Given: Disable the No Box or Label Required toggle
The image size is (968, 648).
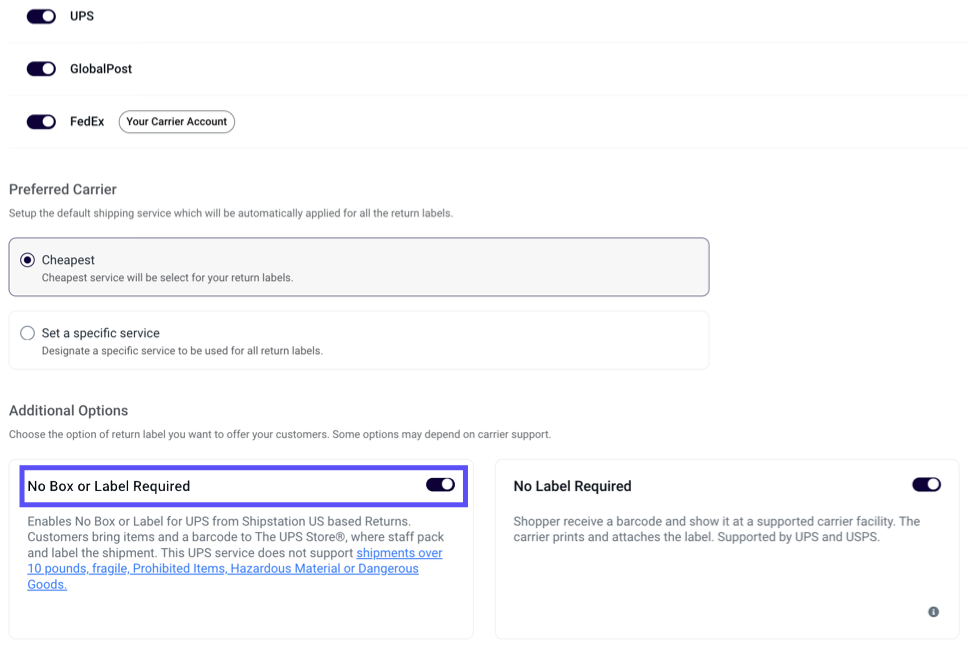Looking at the screenshot, I should (x=440, y=484).
